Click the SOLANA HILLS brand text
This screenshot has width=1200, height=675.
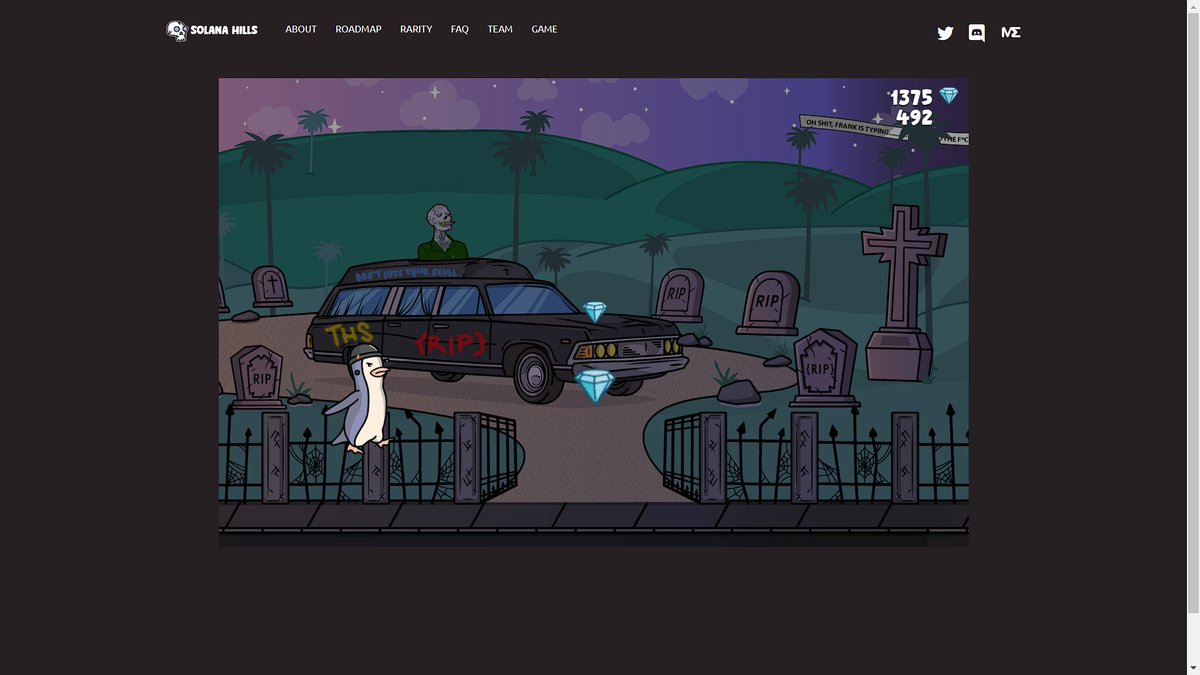tap(224, 30)
